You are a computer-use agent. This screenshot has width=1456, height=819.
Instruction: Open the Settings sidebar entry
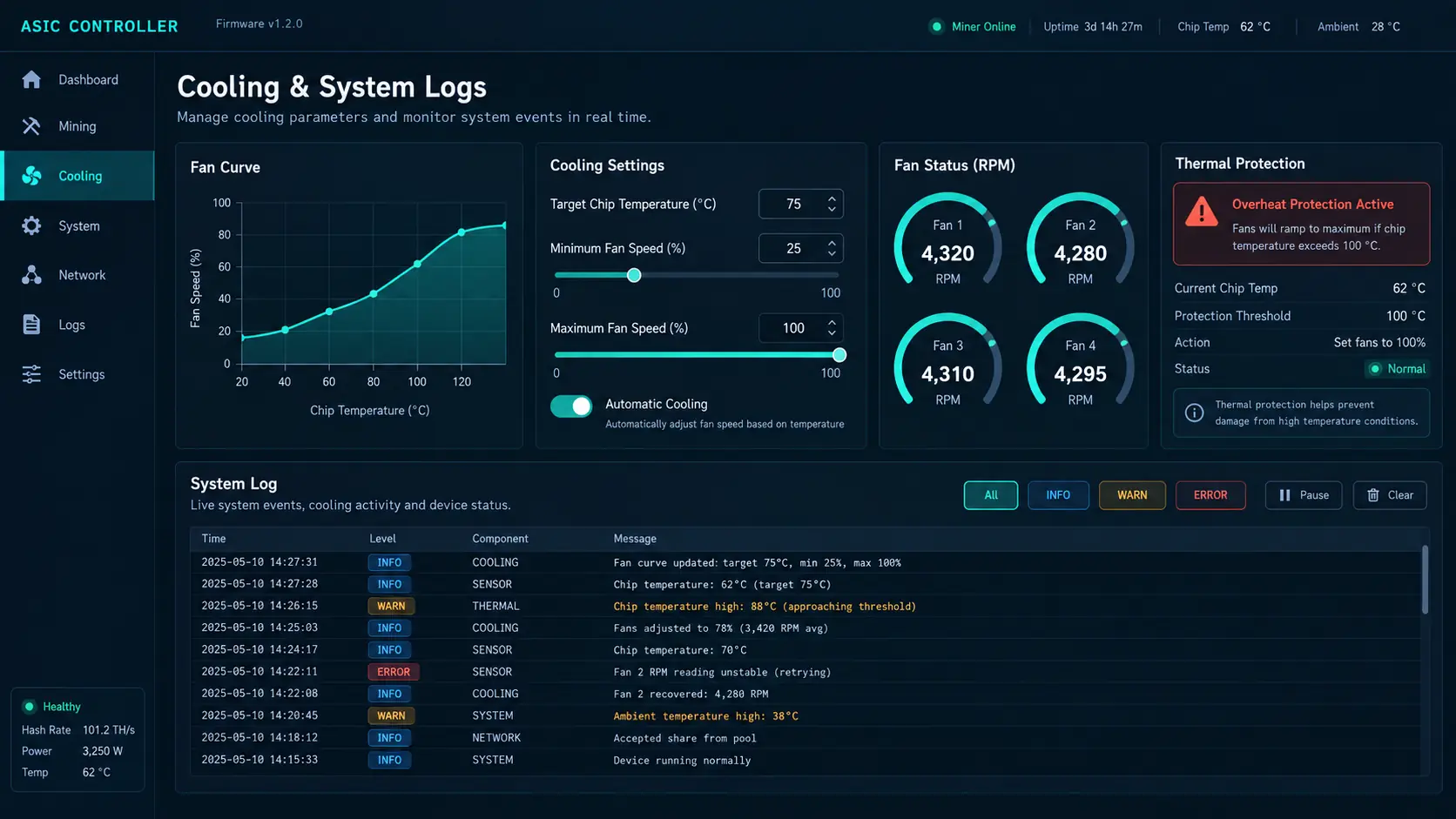pos(78,374)
